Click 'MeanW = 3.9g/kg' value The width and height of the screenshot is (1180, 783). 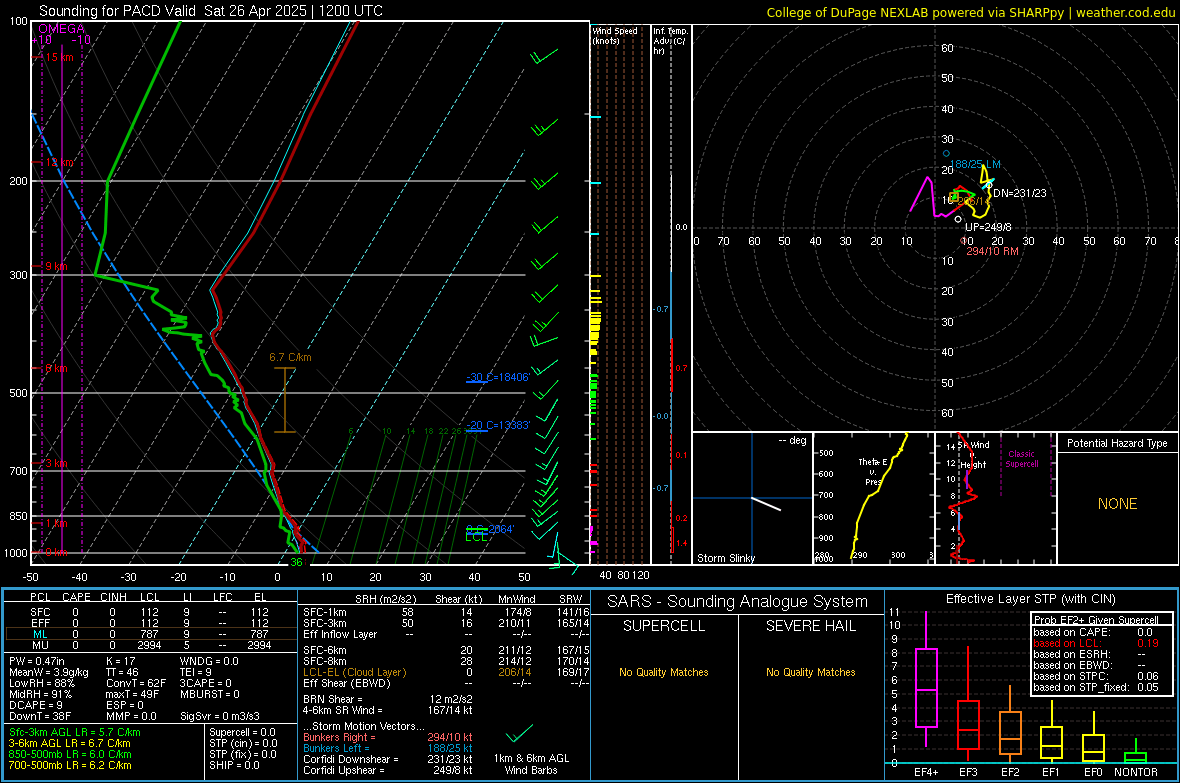pyautogui.click(x=49, y=672)
